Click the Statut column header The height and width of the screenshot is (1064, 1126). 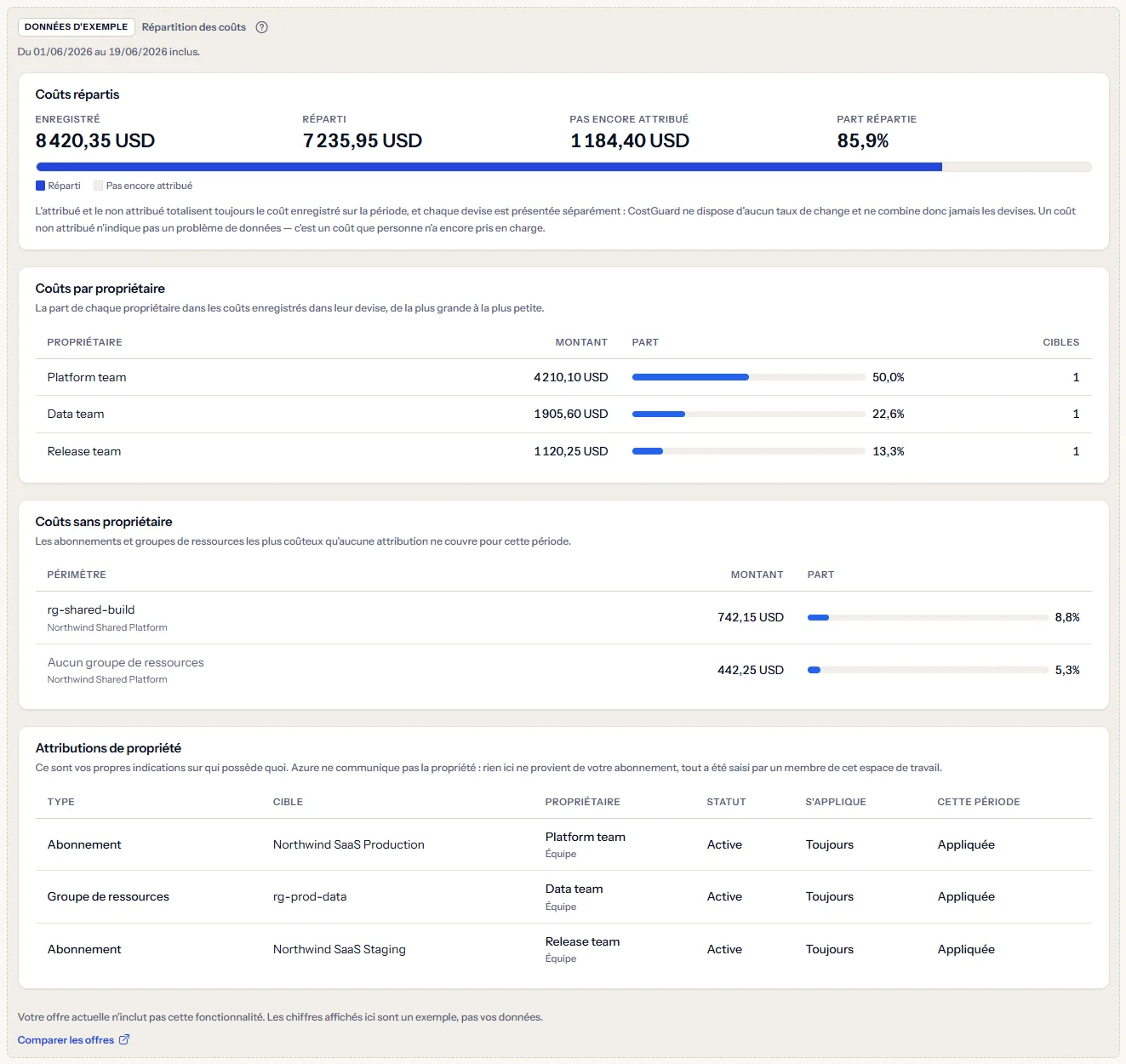pos(726,802)
